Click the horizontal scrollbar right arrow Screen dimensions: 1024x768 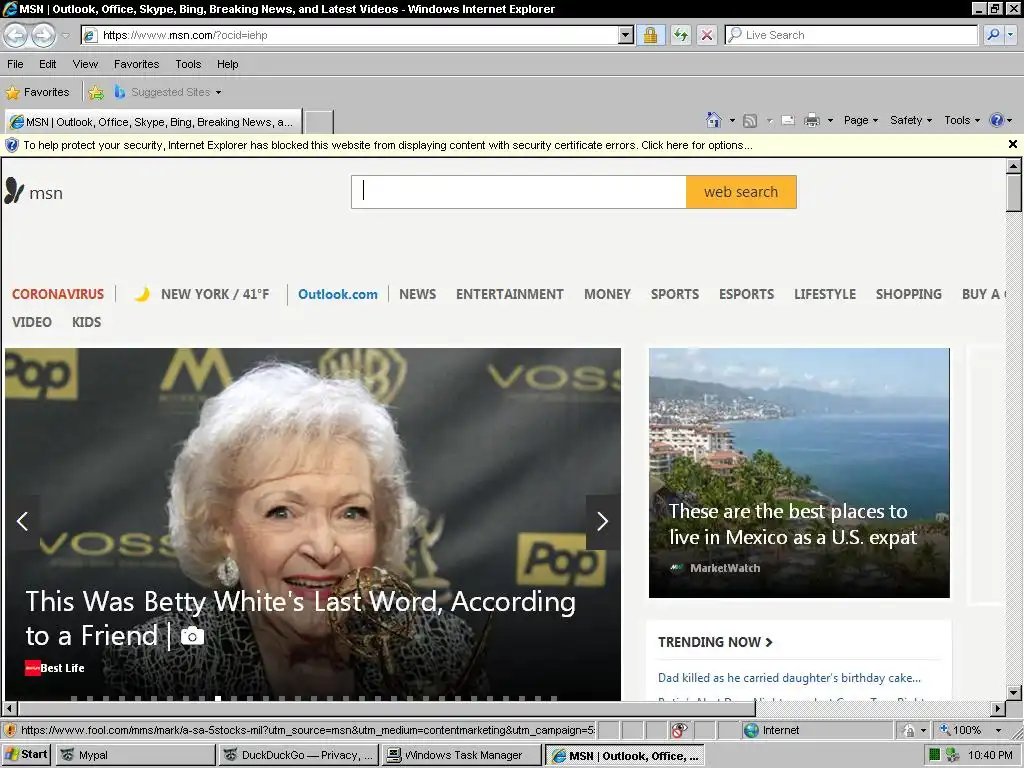point(997,708)
